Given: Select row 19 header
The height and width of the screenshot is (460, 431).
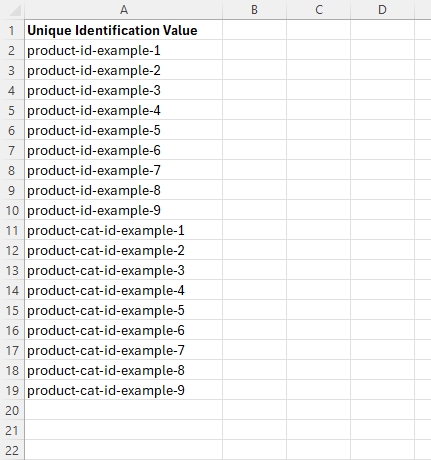Looking at the screenshot, I should click(12, 390).
